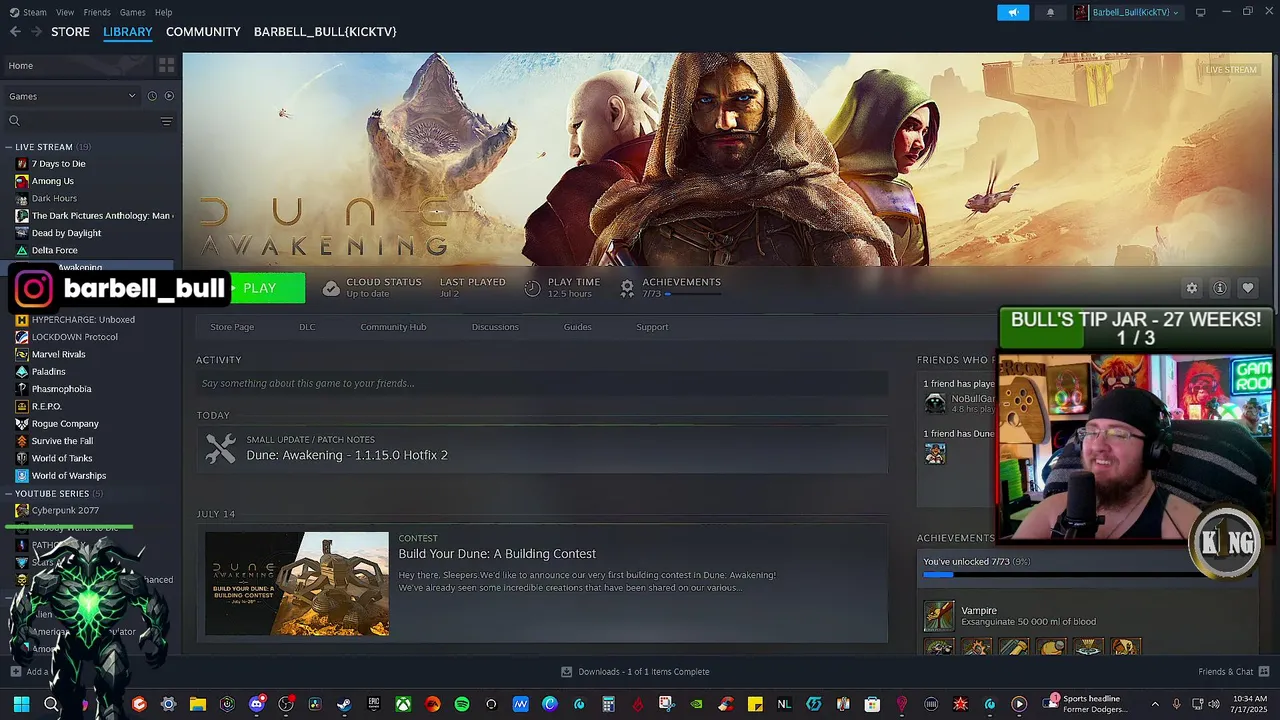Click the Achievements gear icon in header
The height and width of the screenshot is (720, 1280).
(627, 288)
